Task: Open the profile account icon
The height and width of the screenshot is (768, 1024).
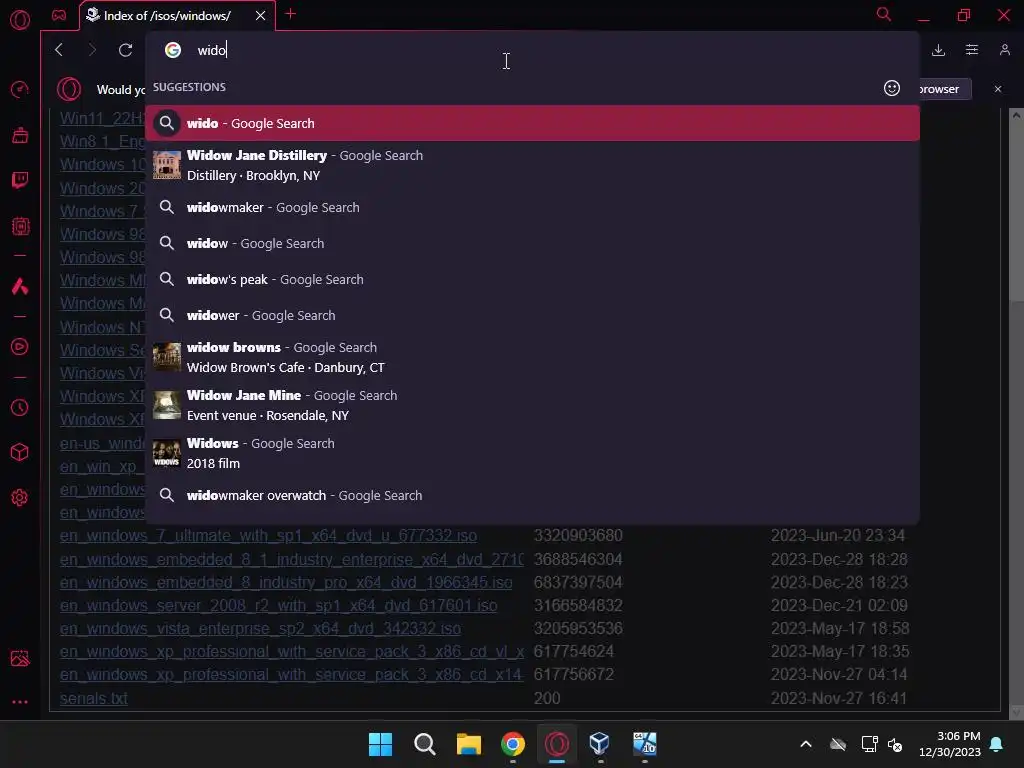Action: pyautogui.click(x=1004, y=50)
